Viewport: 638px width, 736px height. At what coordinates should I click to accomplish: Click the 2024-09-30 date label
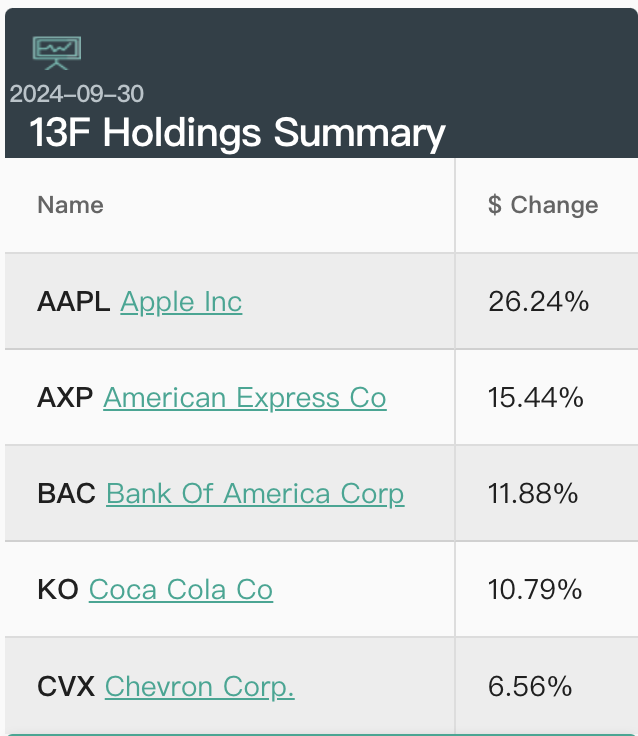click(77, 94)
